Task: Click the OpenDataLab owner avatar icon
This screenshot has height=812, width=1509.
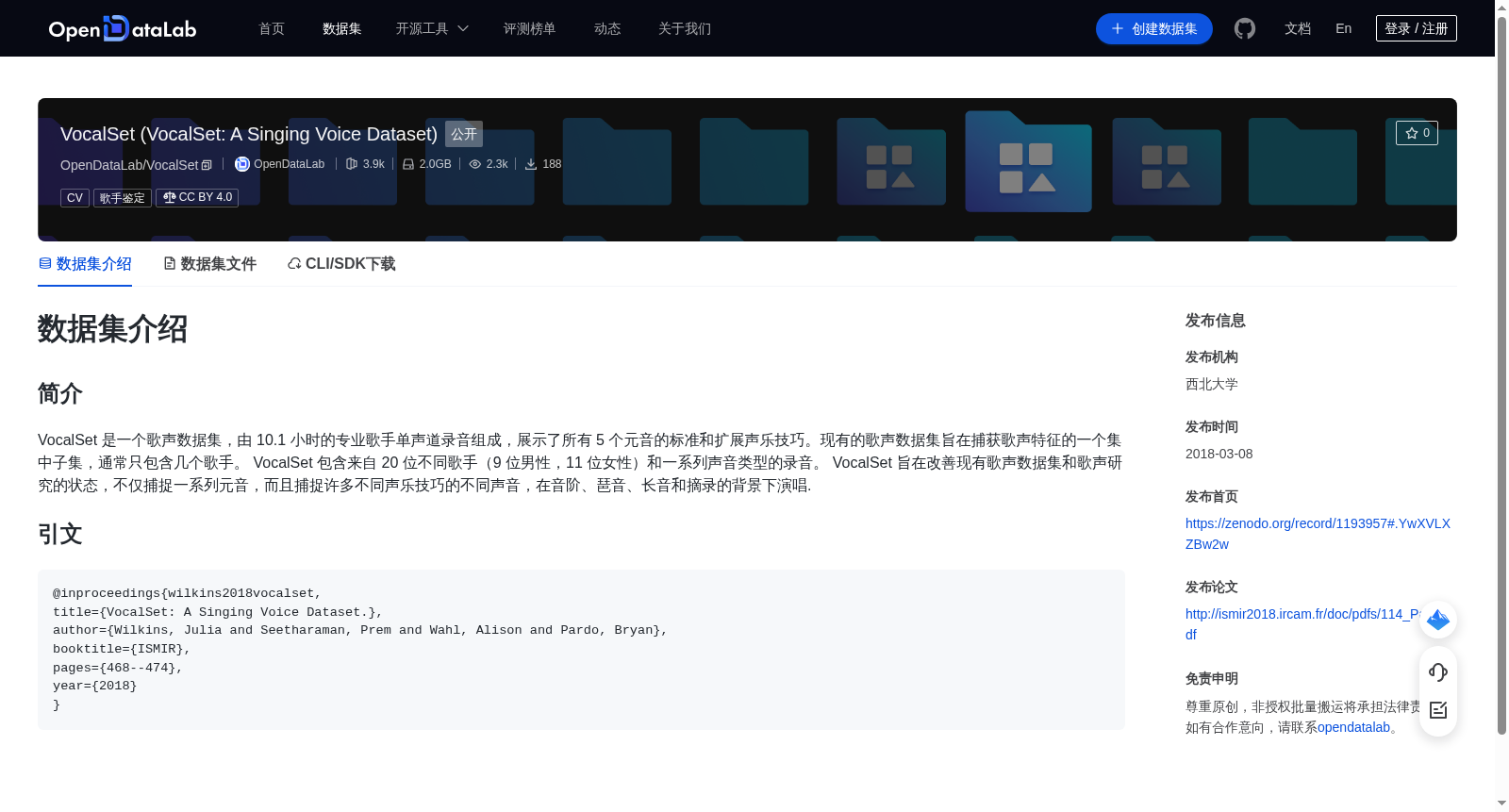Action: click(x=242, y=164)
